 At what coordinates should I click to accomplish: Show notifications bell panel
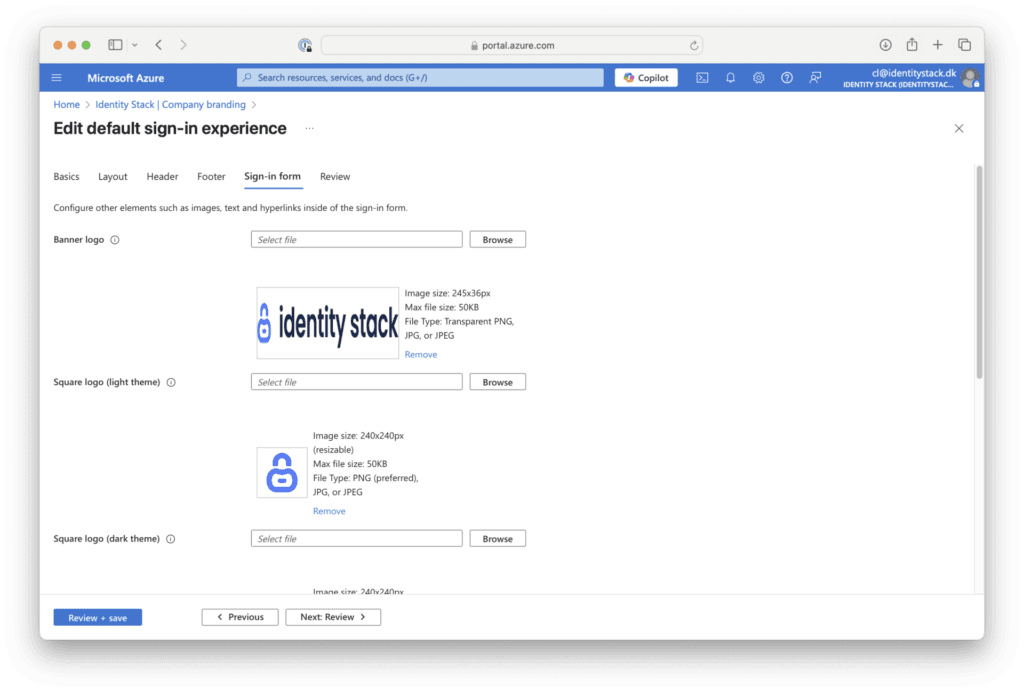(x=730, y=78)
